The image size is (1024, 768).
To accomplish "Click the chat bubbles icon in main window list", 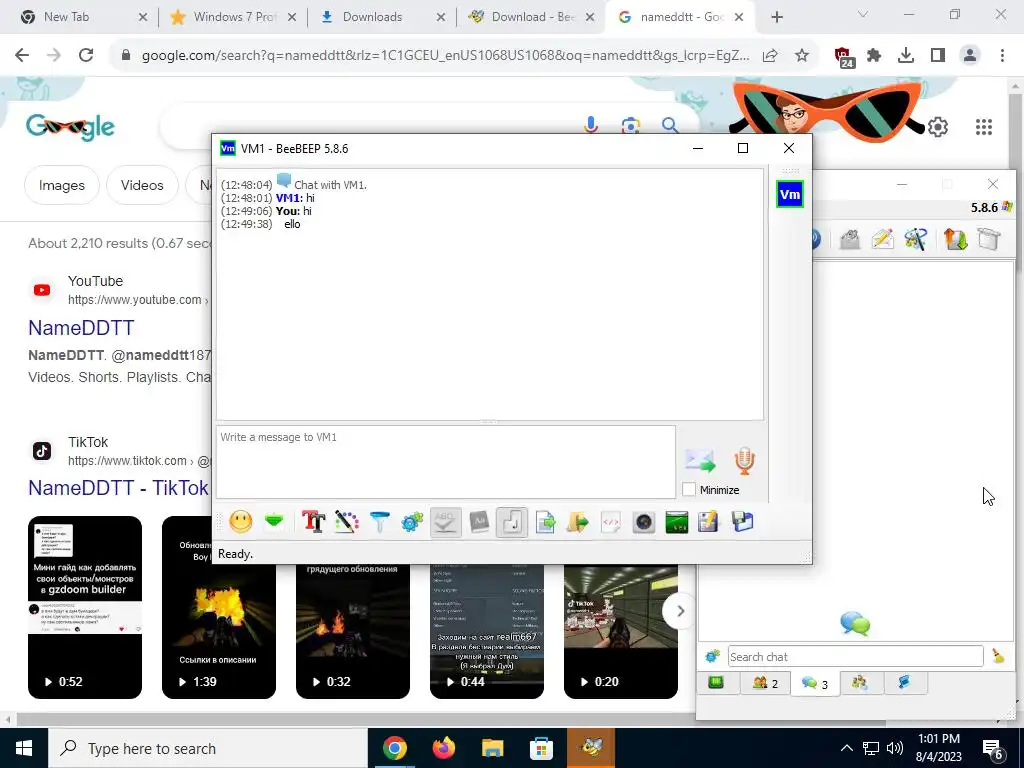I will (855, 624).
